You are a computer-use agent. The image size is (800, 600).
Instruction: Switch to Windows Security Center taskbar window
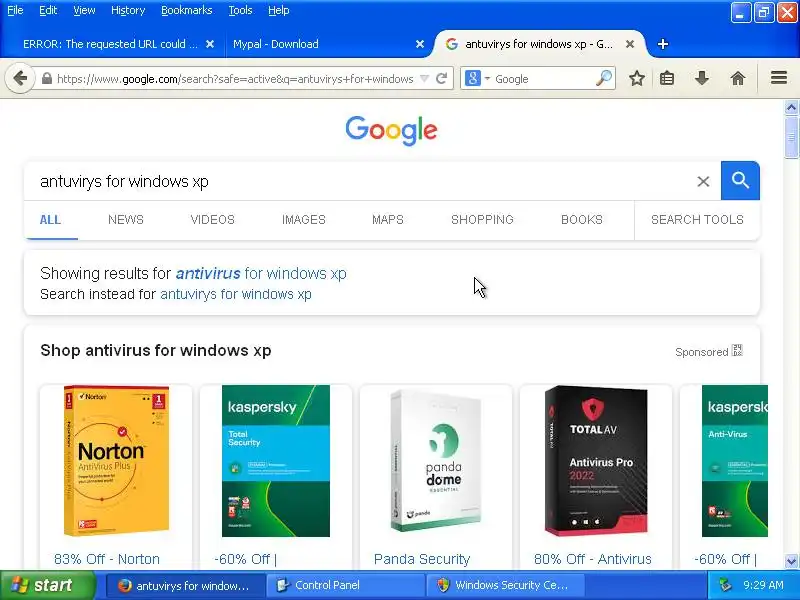coord(507,585)
